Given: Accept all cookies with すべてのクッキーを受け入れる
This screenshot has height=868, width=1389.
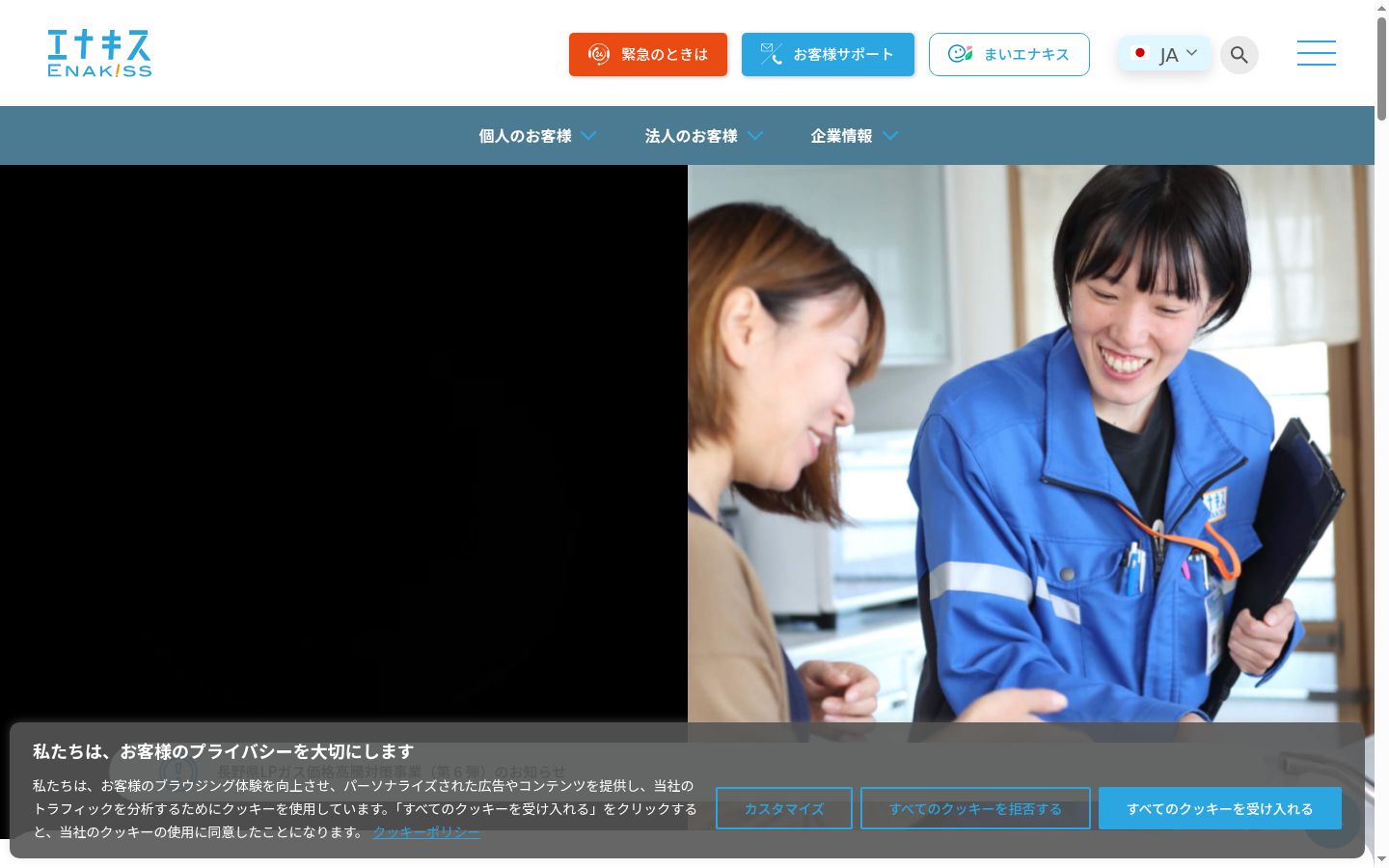Looking at the screenshot, I should pos(1220,808).
